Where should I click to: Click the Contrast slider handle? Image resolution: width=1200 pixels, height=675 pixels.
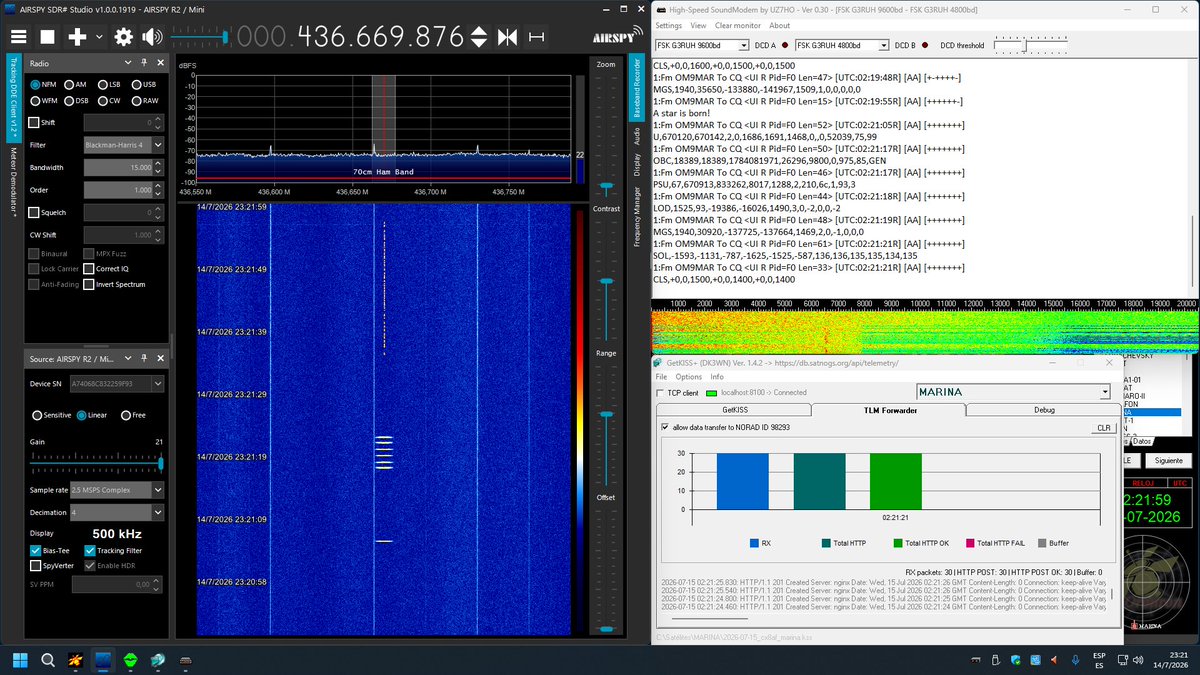point(605,283)
